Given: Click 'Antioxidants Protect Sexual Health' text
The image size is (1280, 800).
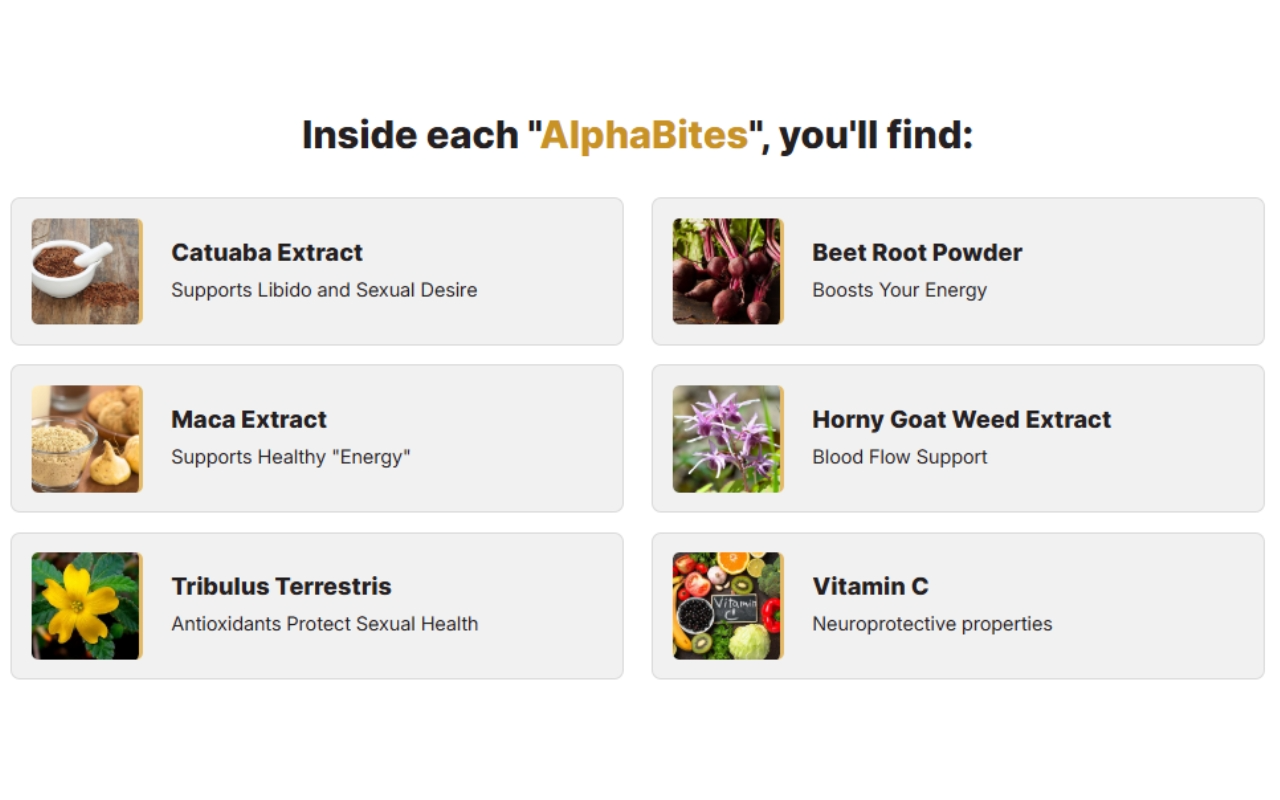Looking at the screenshot, I should point(325,624).
